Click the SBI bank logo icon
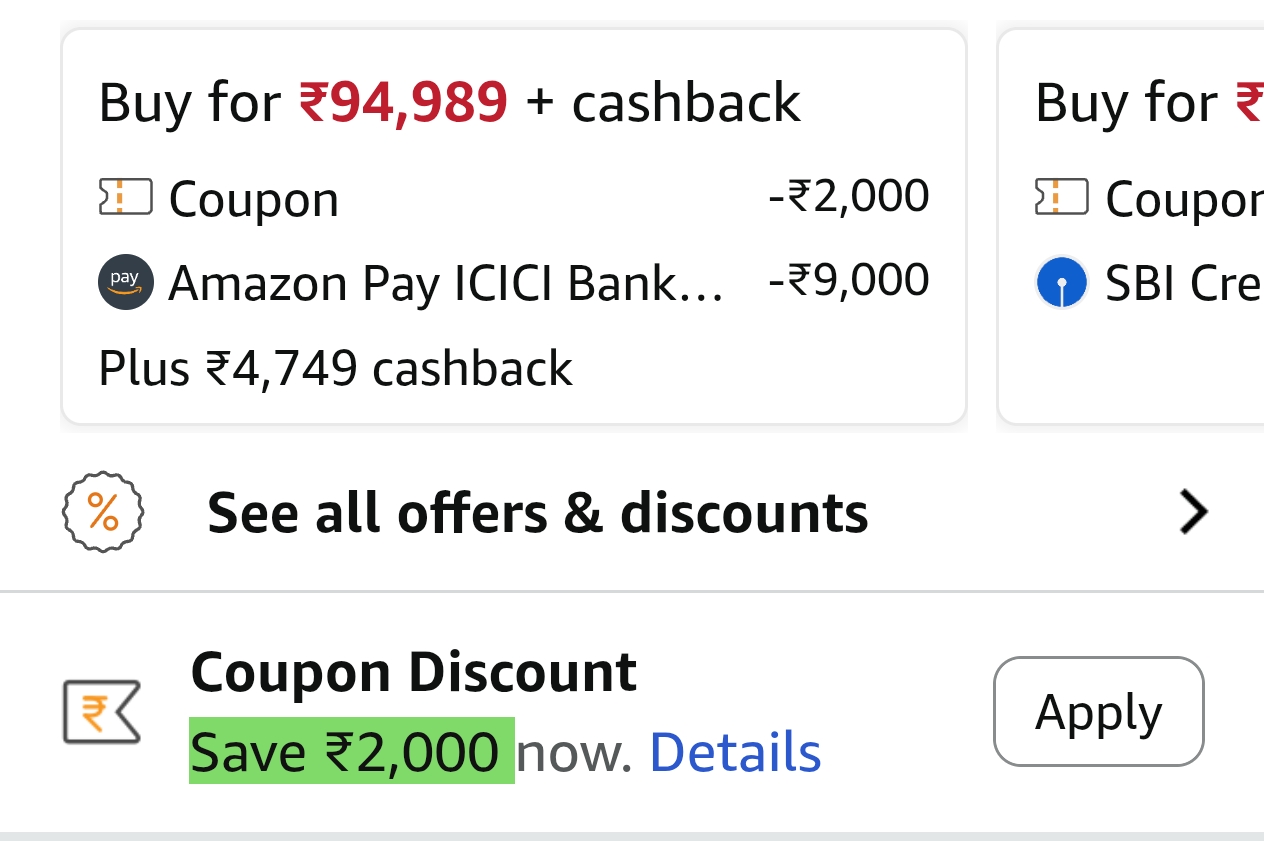Image resolution: width=1264 pixels, height=841 pixels. coord(1061,283)
